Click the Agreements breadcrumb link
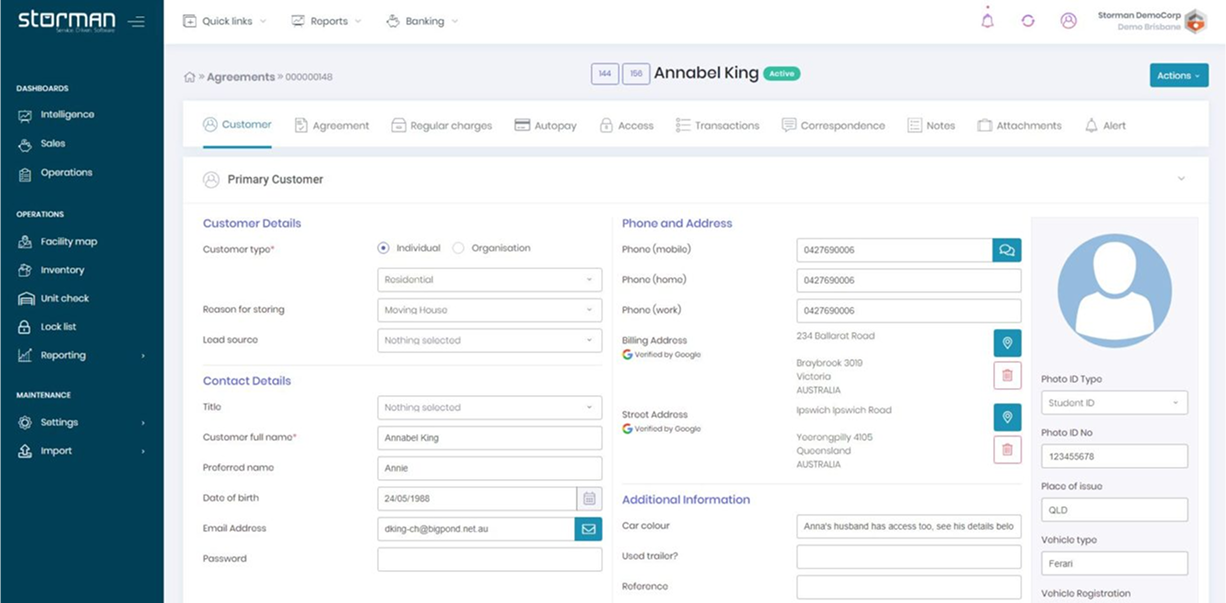This screenshot has width=1226, height=603. coord(240,77)
